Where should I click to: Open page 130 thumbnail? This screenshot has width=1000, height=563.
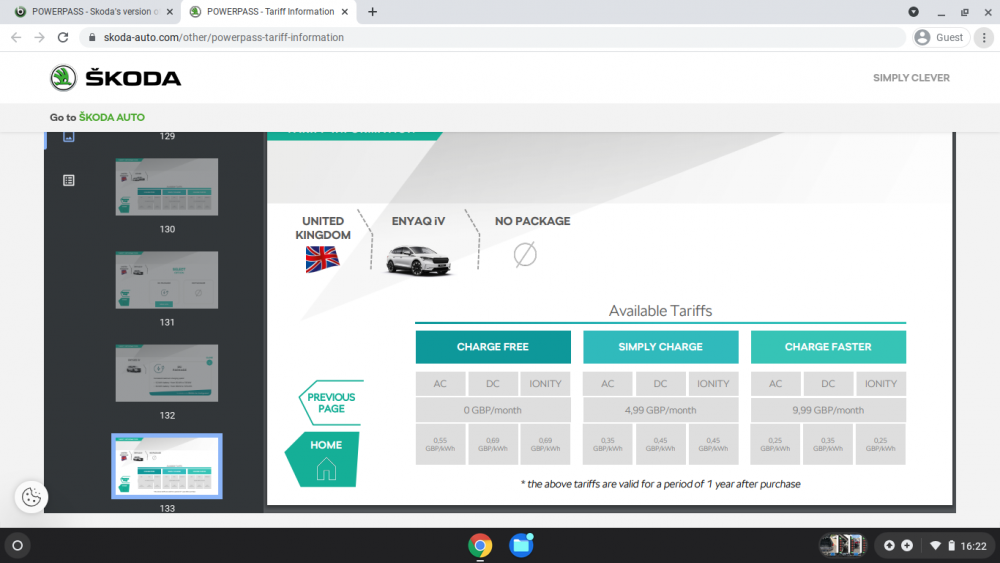[x=166, y=187]
